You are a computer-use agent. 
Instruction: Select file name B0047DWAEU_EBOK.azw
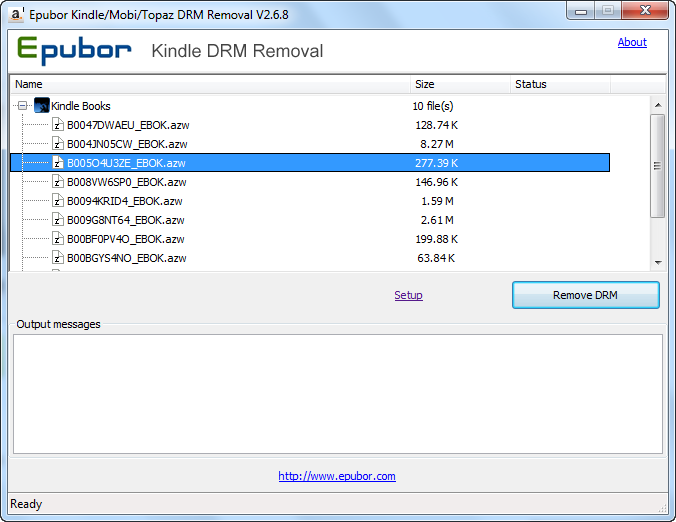tap(128, 125)
